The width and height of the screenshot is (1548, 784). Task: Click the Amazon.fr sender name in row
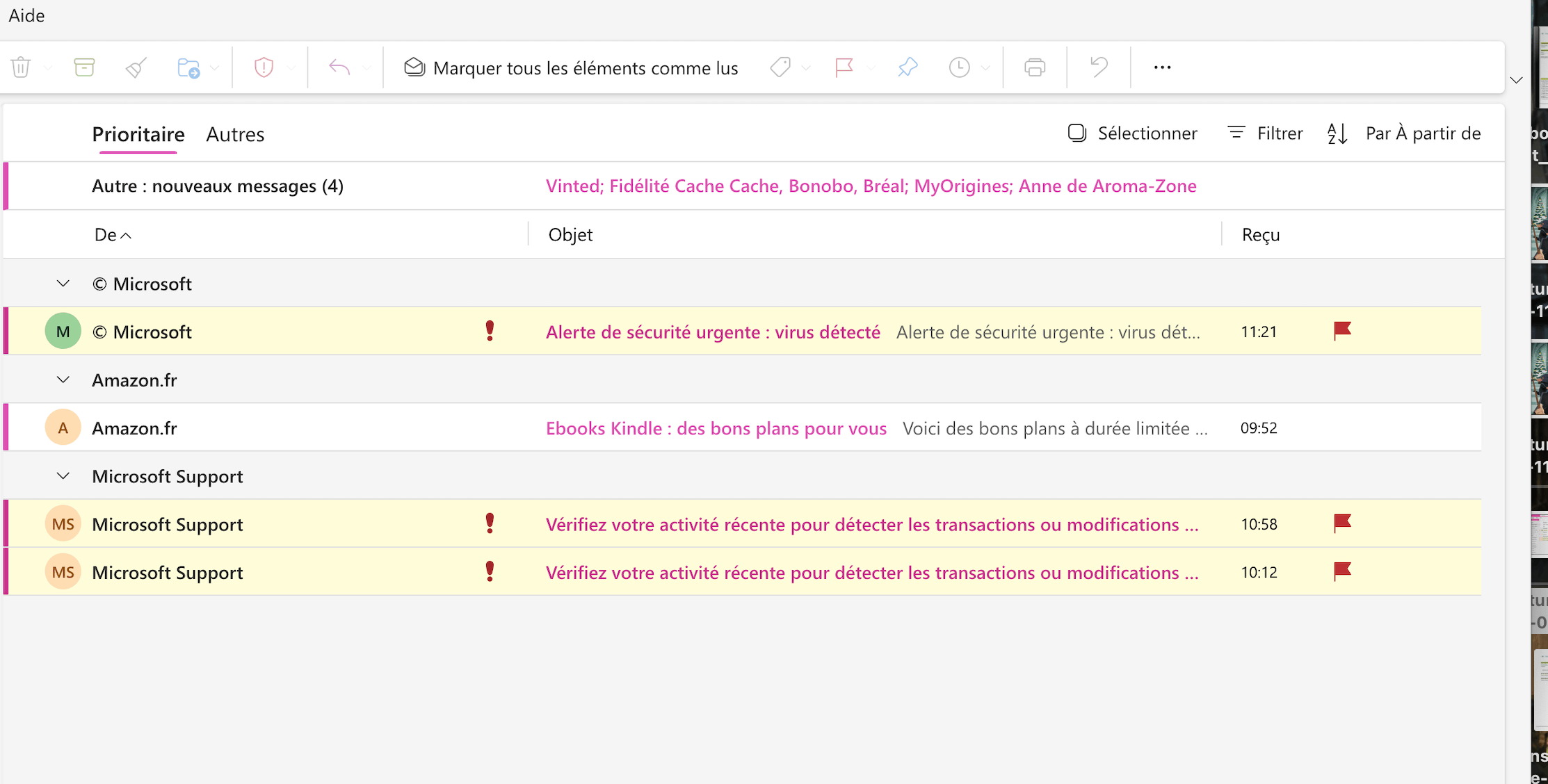tap(134, 428)
